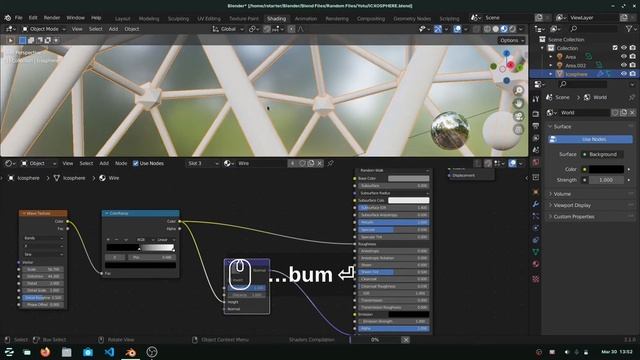Viewport: 640px width, 360px height.
Task: Cancel shader compilation with the X button
Action: pyautogui.click(x=405, y=340)
